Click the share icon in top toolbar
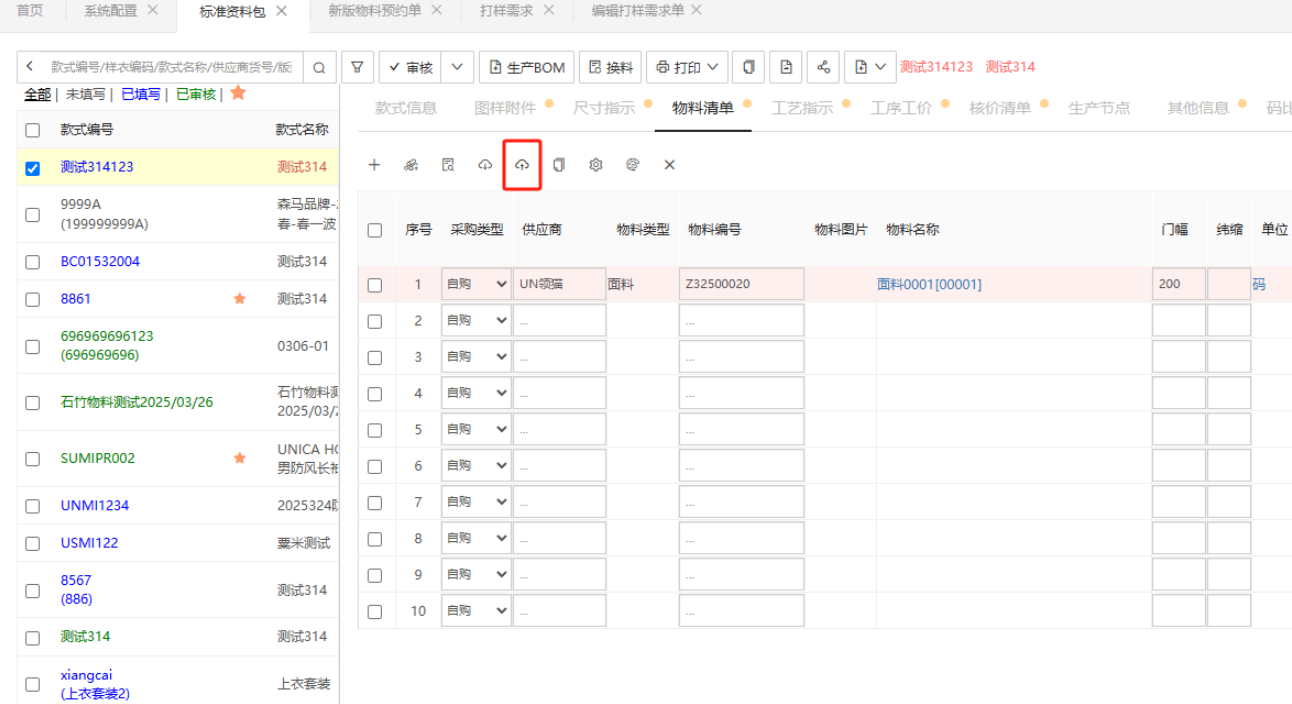The width and height of the screenshot is (1292, 704). 823,67
